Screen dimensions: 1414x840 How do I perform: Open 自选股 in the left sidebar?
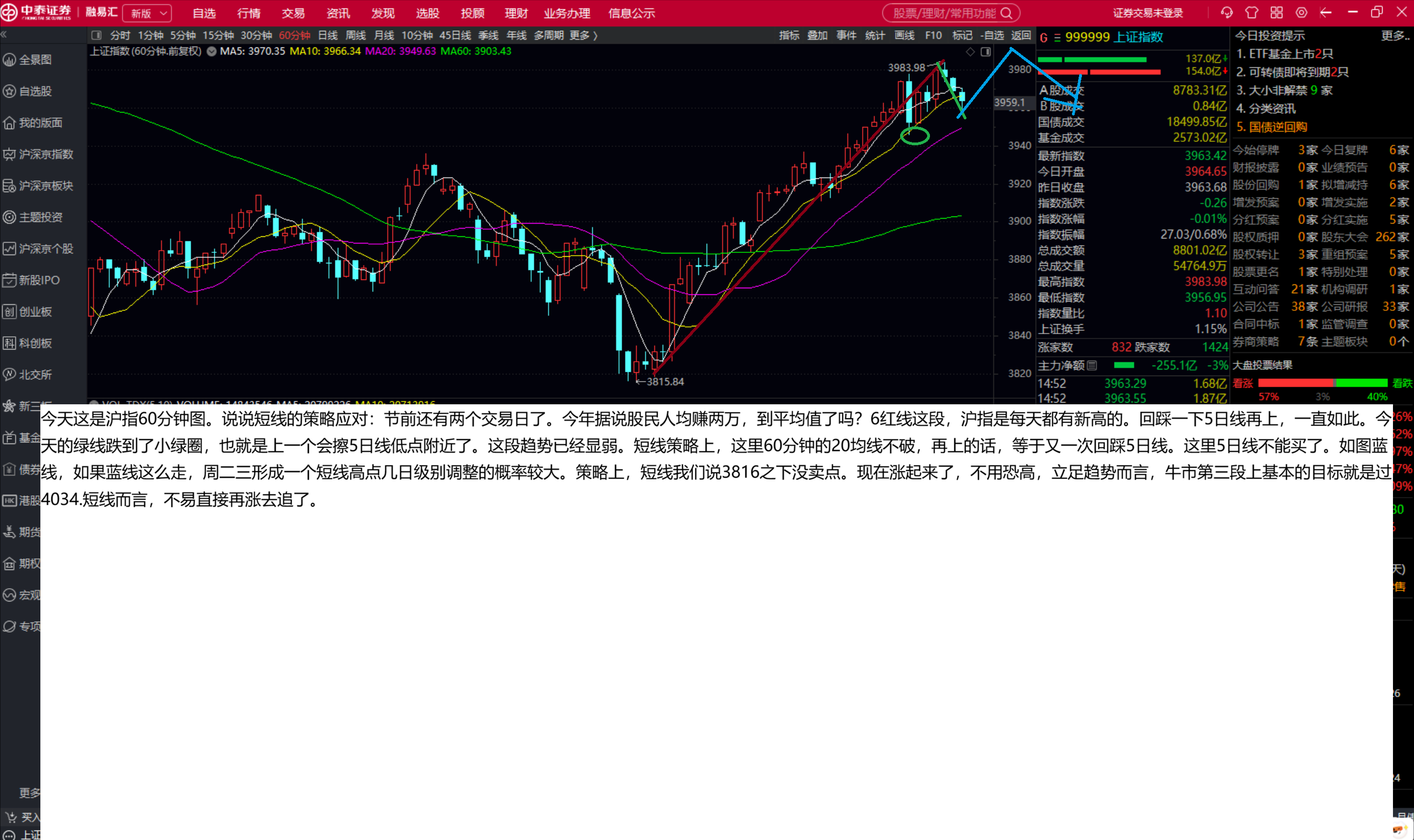pyautogui.click(x=35, y=91)
